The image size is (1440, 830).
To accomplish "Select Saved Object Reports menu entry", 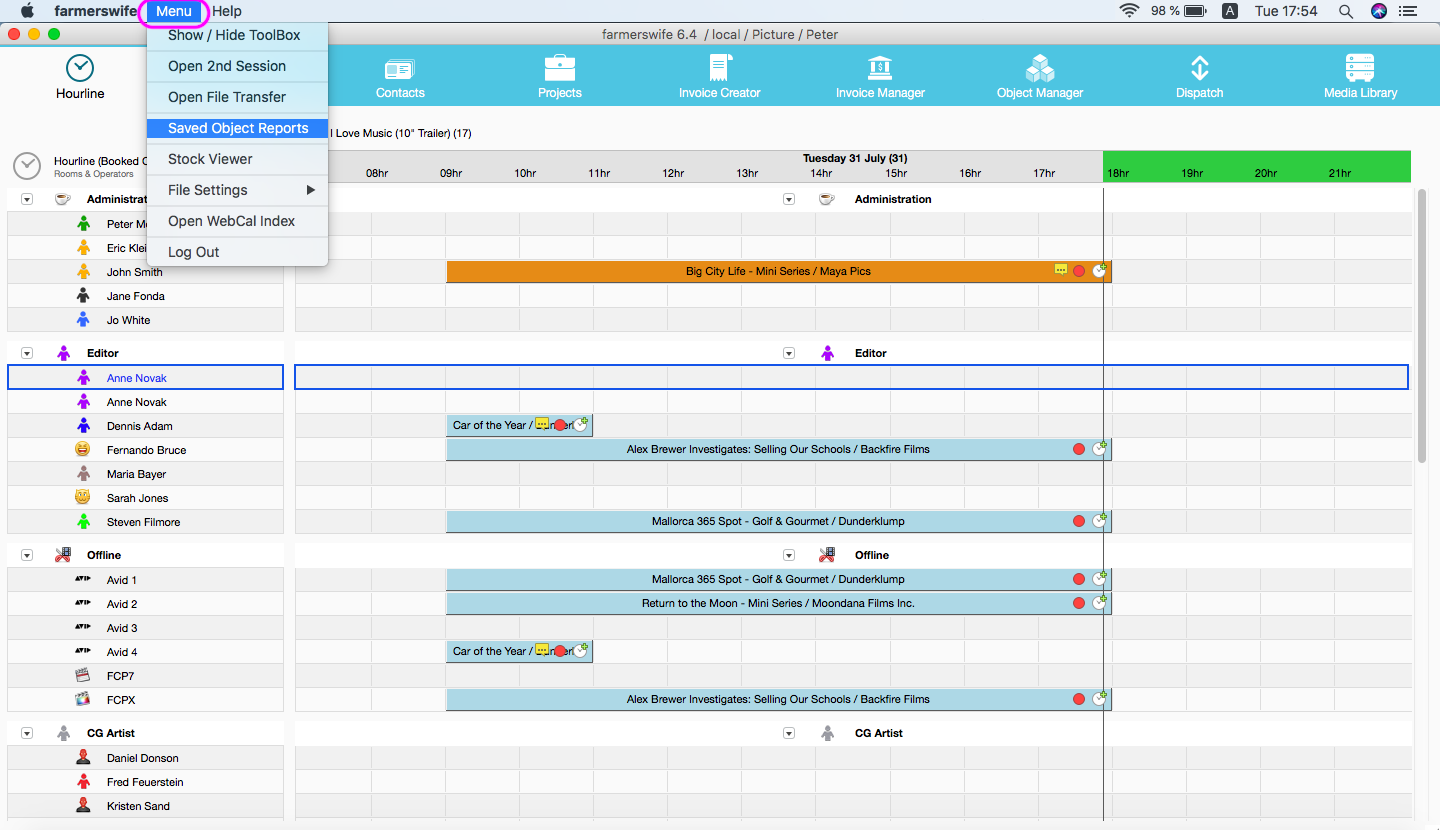I will click(237, 128).
